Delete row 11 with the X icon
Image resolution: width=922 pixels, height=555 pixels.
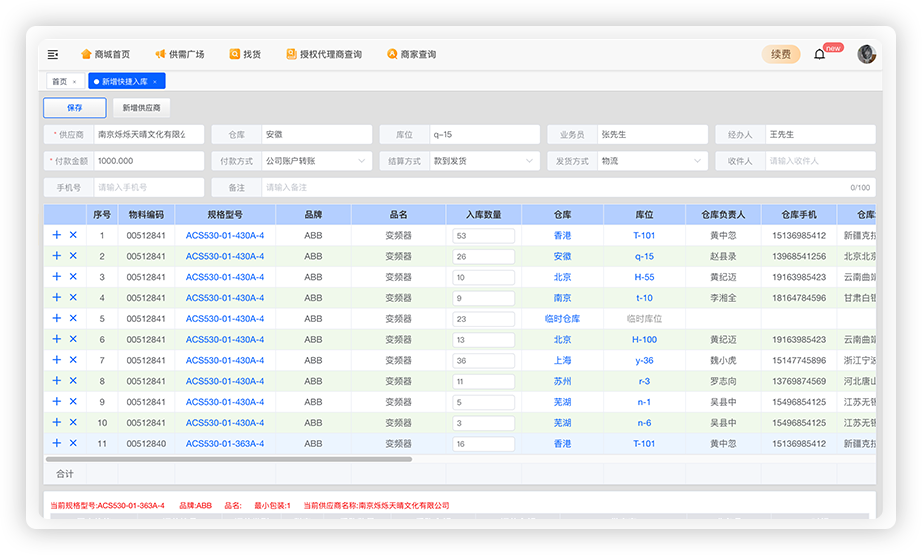click(x=73, y=443)
